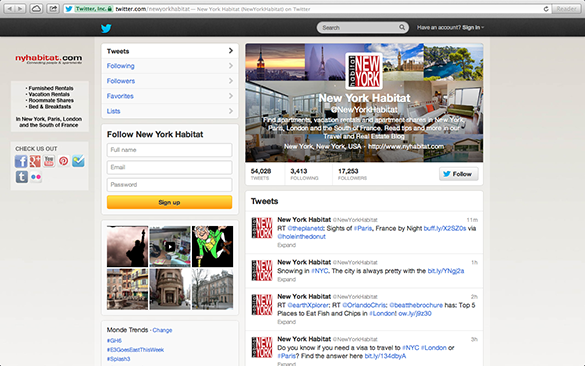Select Followers in the profile menu

tap(170, 81)
